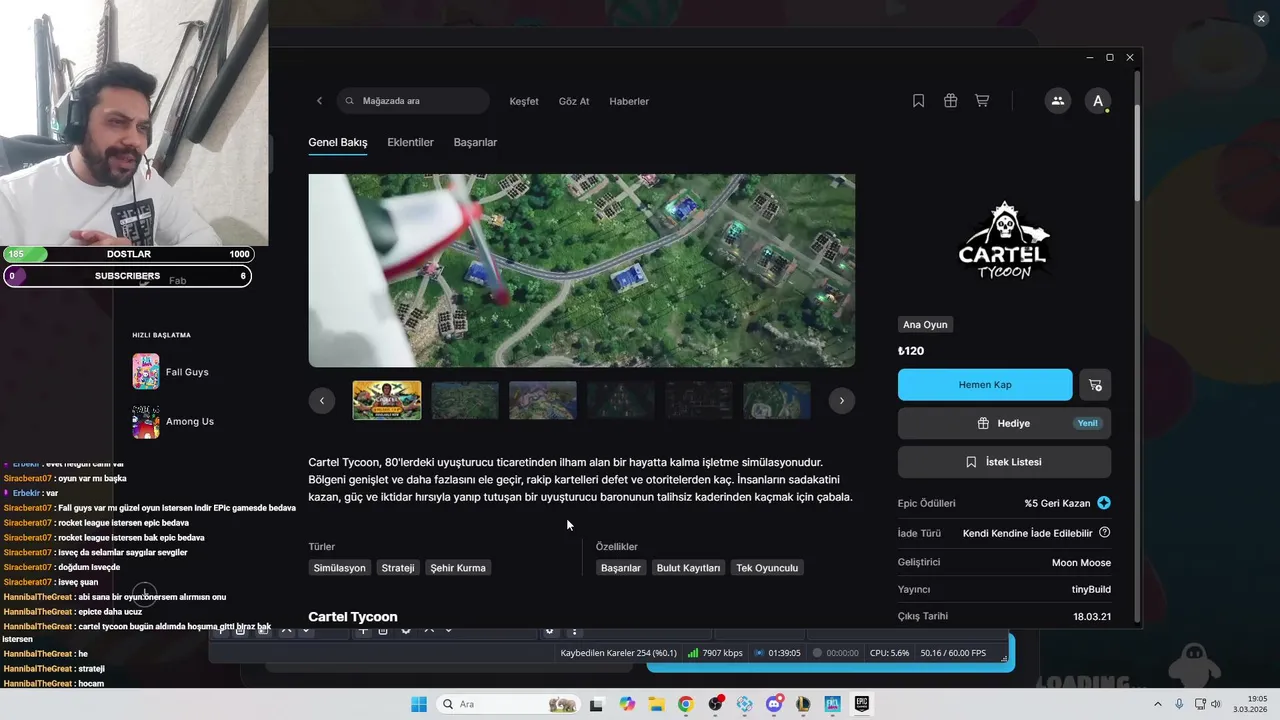Click the blue Hemen Kap button

[985, 385]
